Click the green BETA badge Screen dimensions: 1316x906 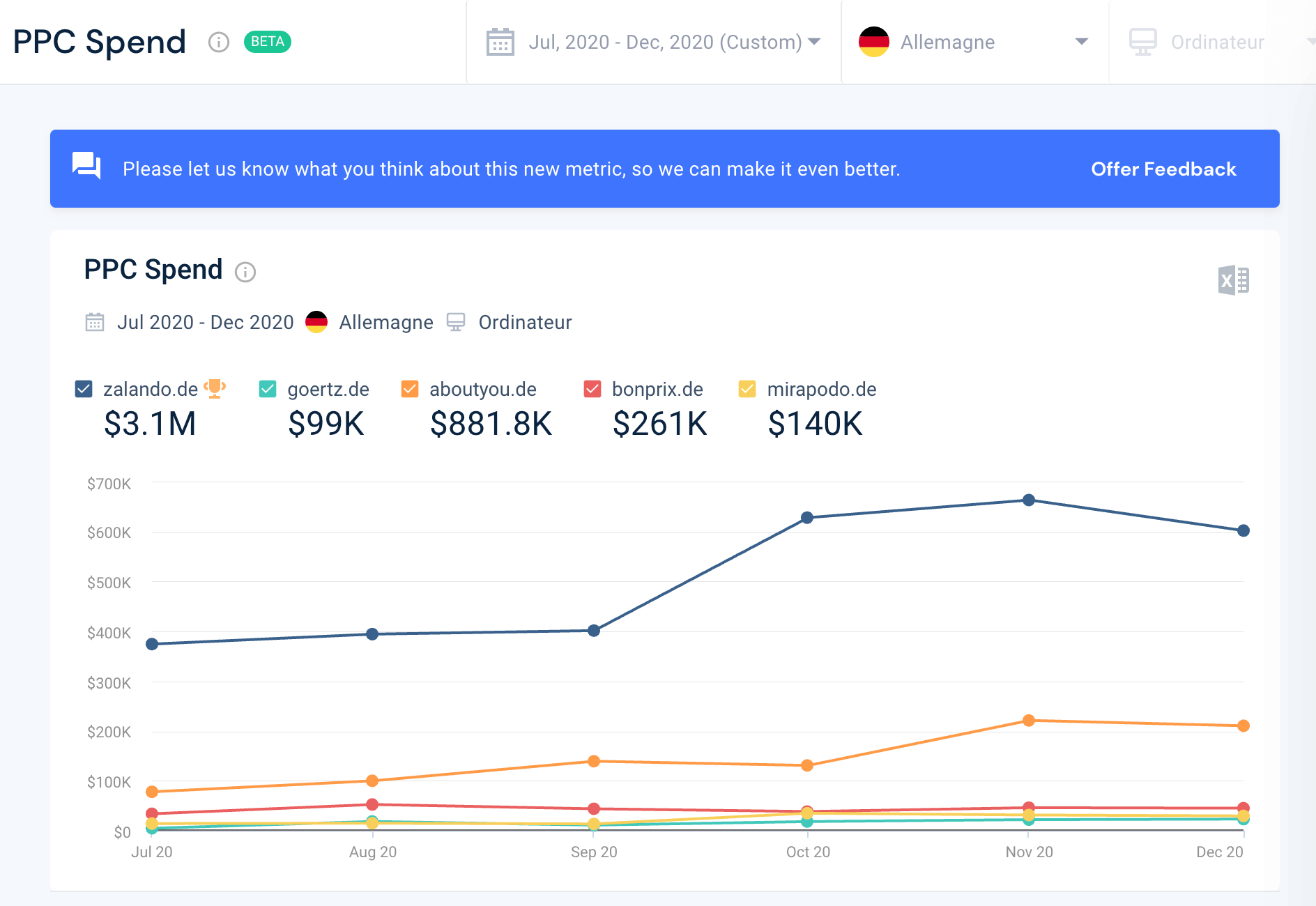(268, 42)
